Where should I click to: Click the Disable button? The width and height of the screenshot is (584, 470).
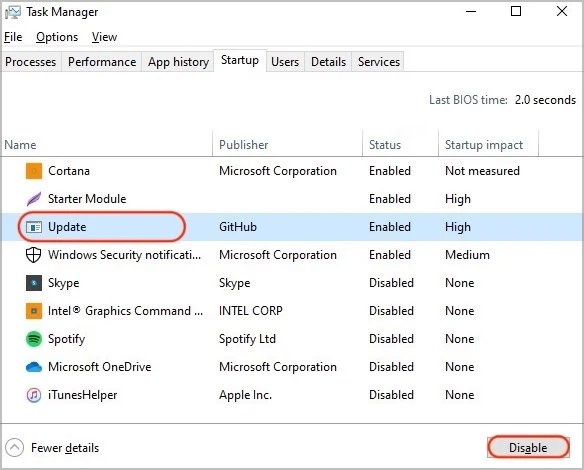pyautogui.click(x=528, y=447)
